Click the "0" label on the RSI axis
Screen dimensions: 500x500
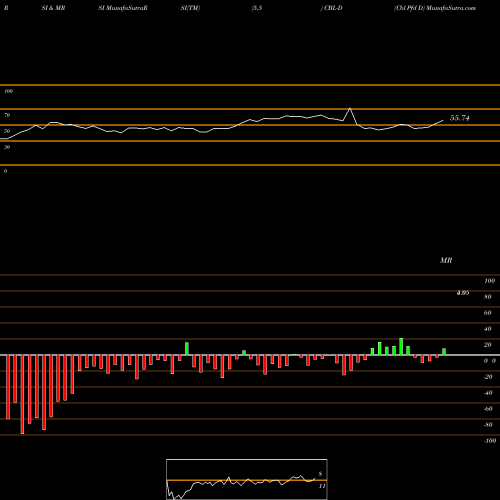[5, 171]
